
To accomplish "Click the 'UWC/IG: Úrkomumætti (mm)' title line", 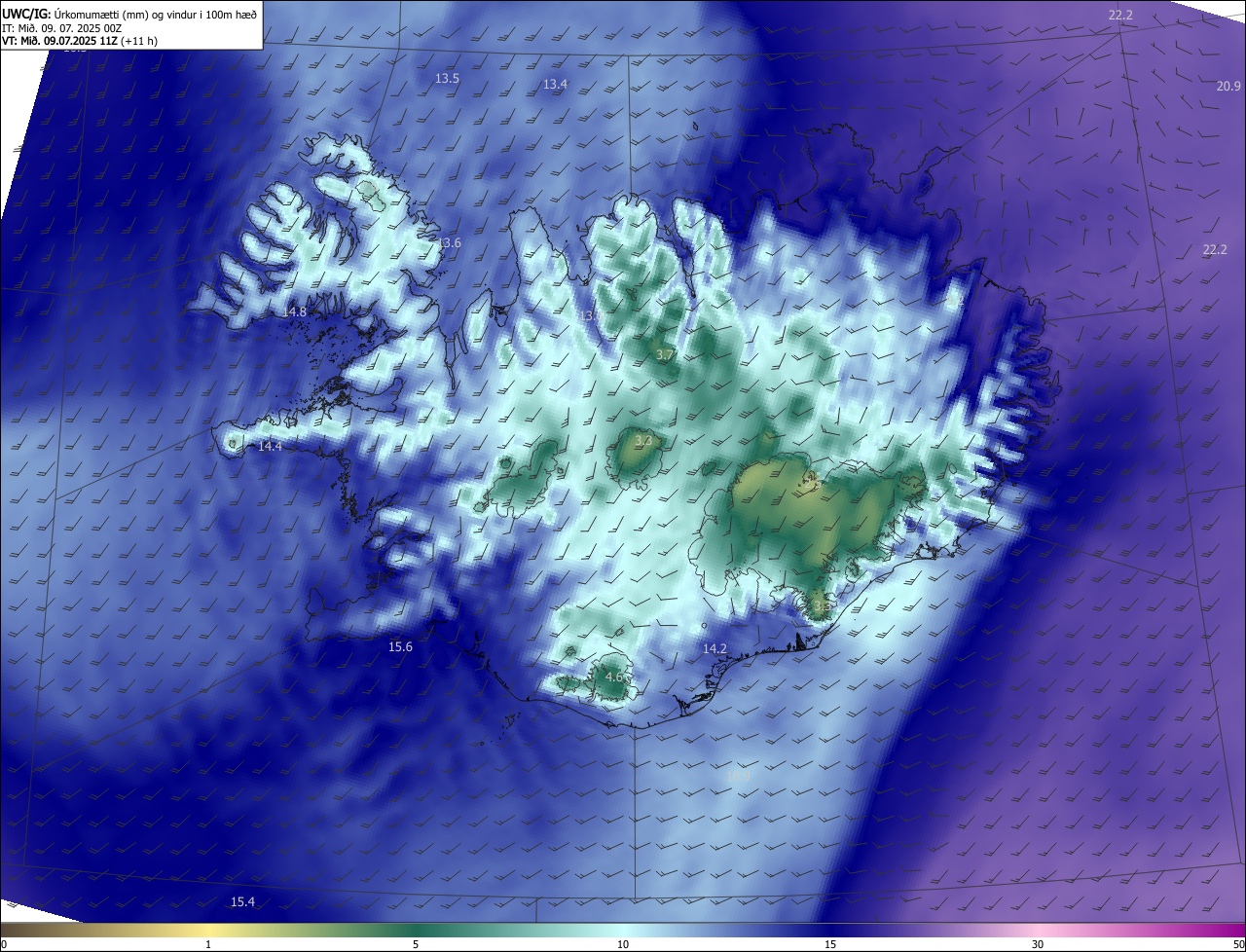I will pos(129,13).
